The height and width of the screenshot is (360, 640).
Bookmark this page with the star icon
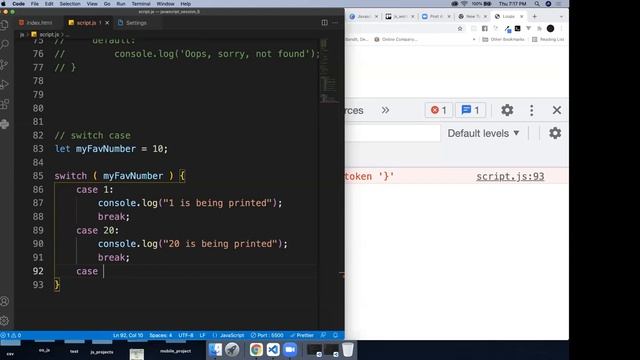coord(460,28)
